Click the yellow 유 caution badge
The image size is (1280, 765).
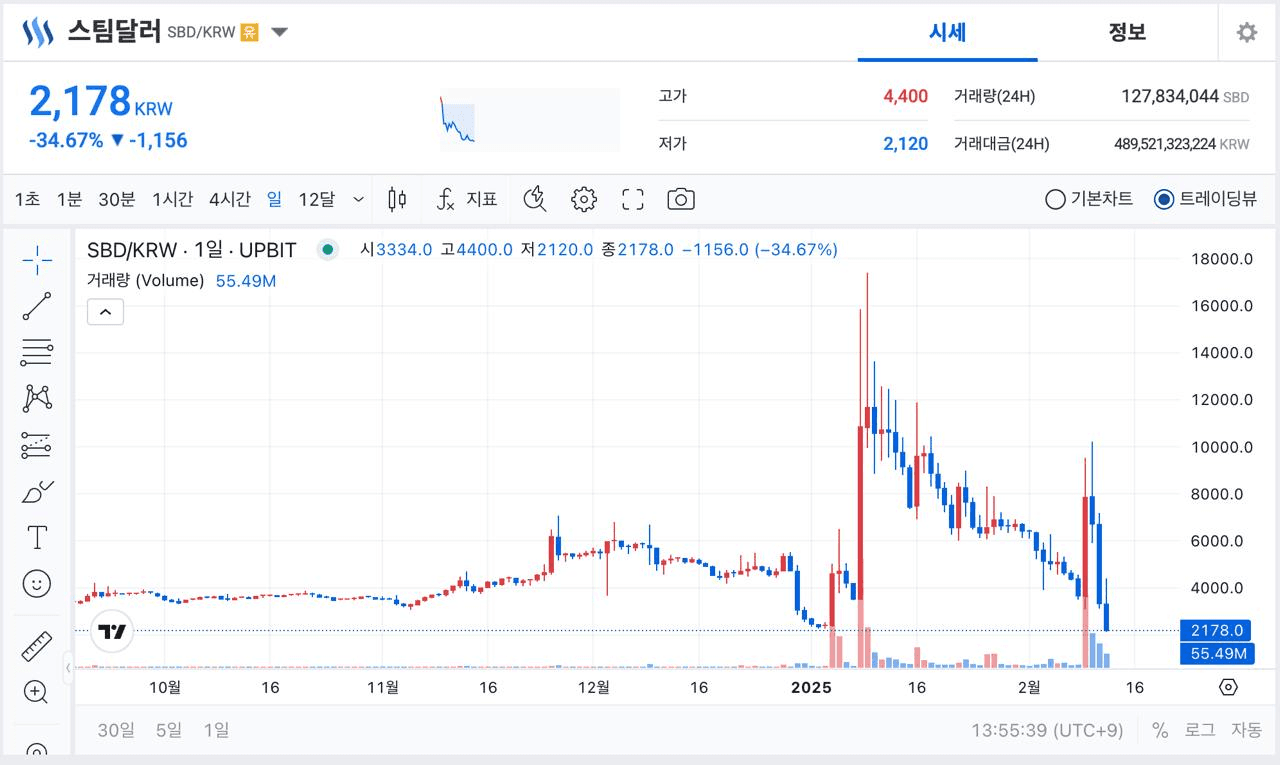point(249,32)
